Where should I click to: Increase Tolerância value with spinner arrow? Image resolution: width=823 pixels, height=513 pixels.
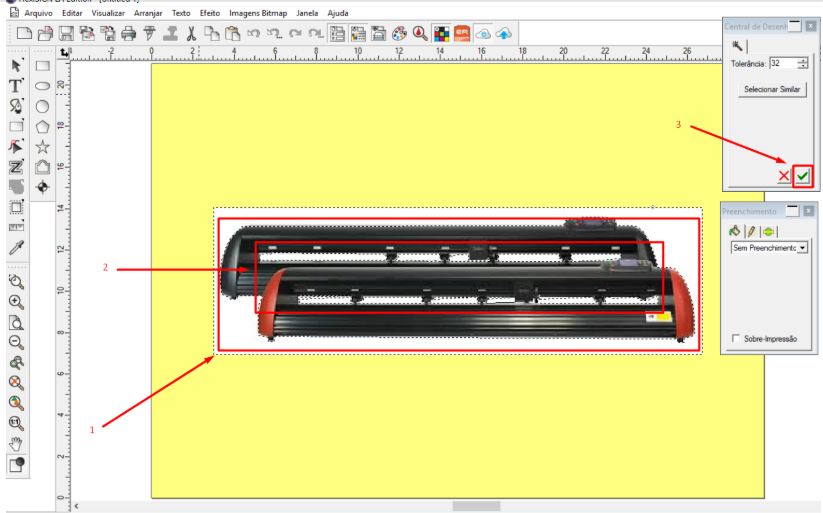point(803,60)
